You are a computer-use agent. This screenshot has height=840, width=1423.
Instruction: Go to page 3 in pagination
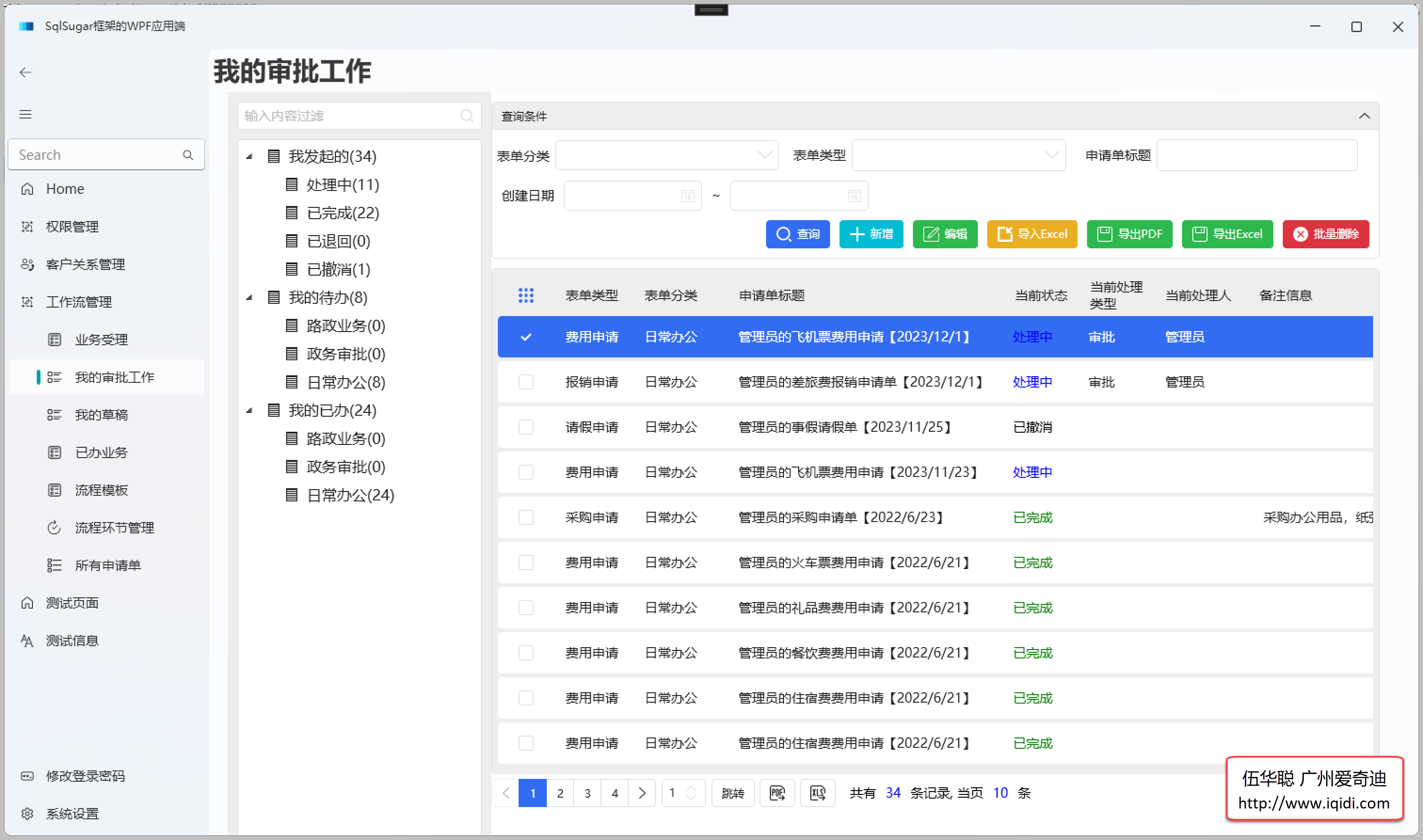(x=587, y=793)
